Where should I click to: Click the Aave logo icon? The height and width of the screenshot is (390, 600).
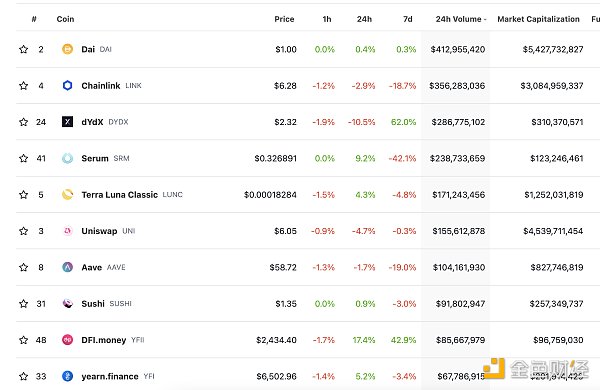coord(67,267)
